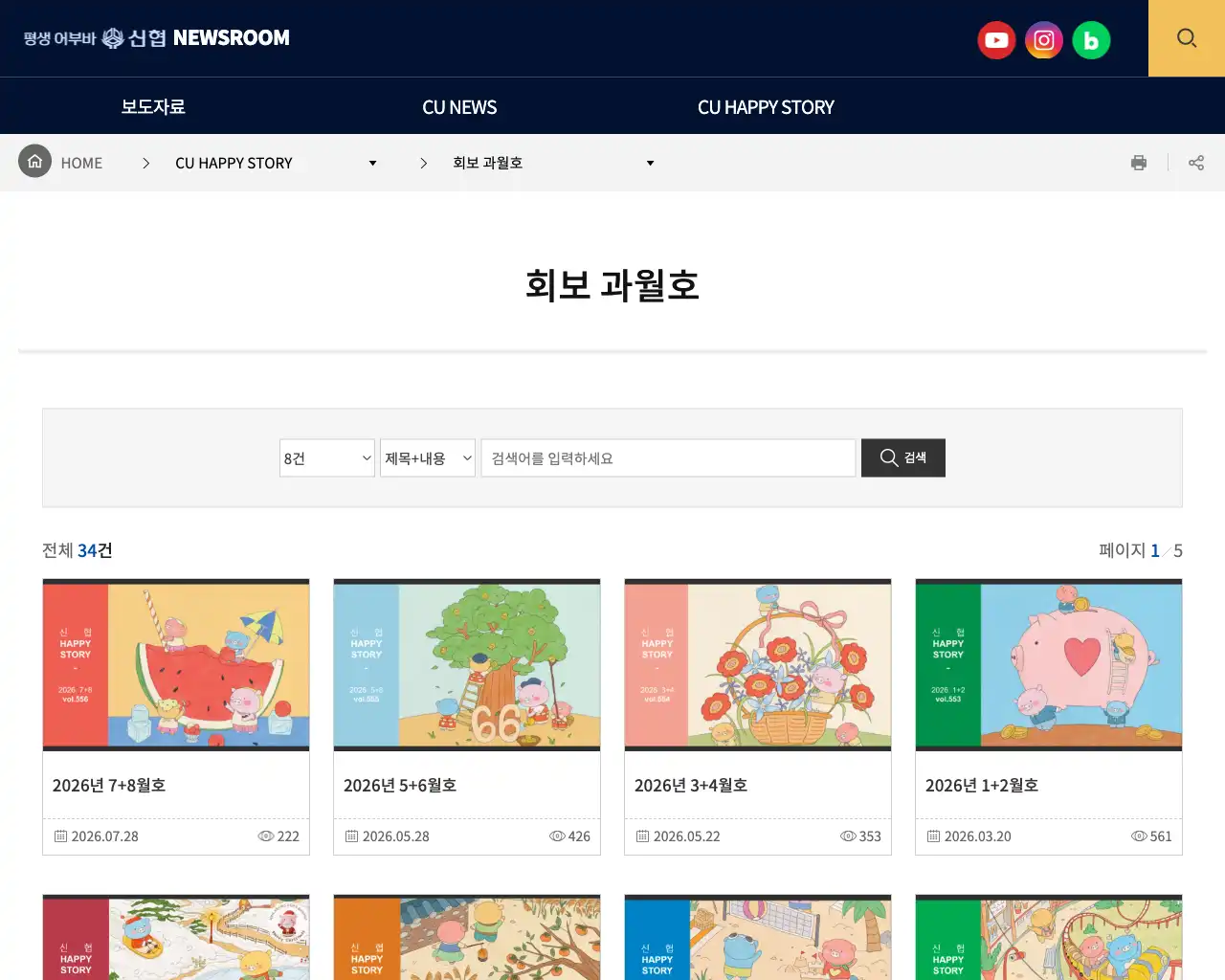Click the view count 426
Image resolution: width=1225 pixels, height=980 pixels.
579,836
